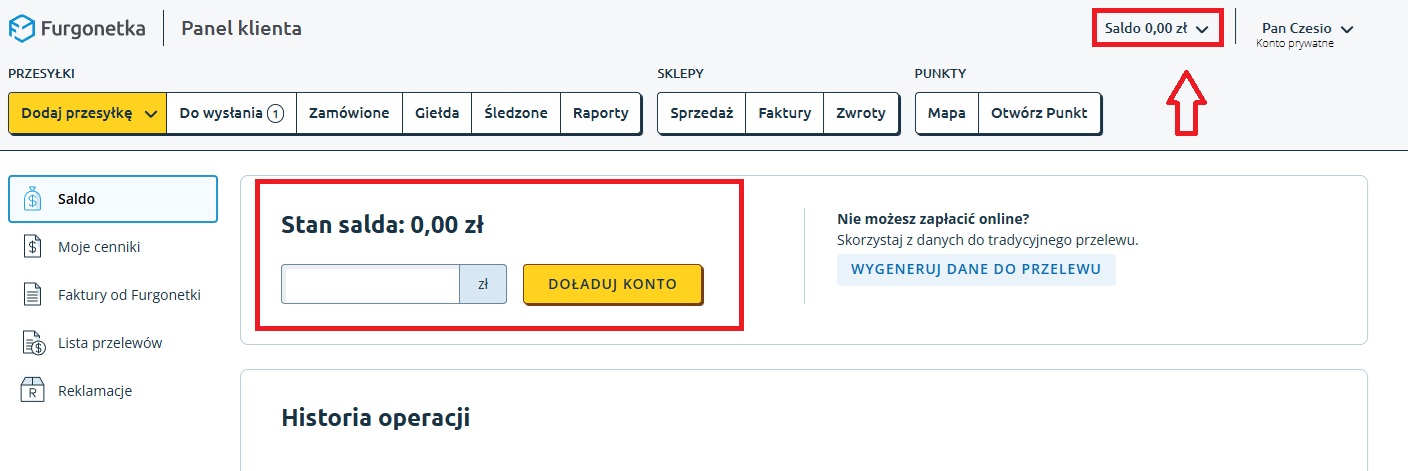Click the Do wysłania count badge

(x=275, y=113)
